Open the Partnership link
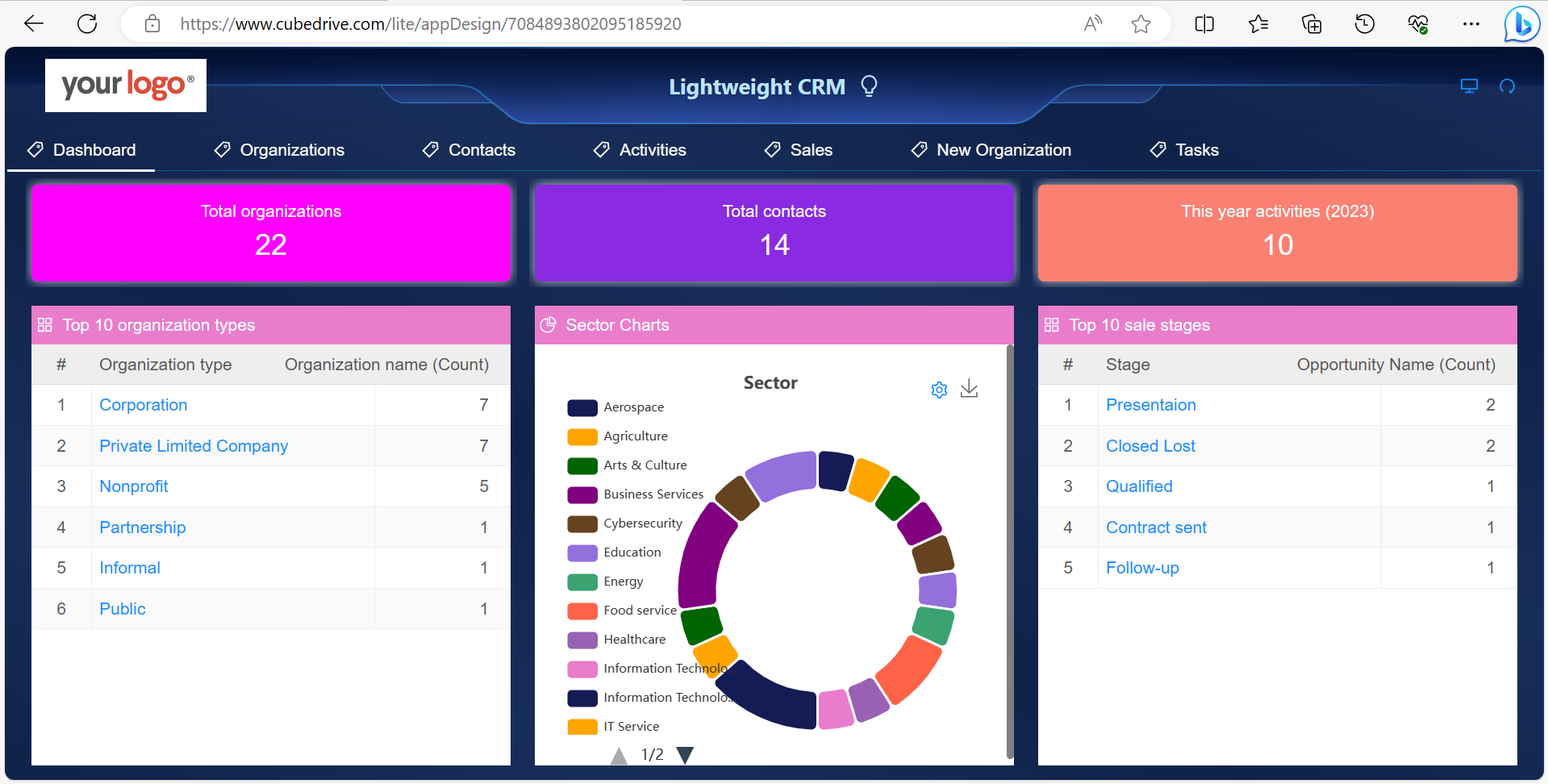This screenshot has width=1548, height=784. click(x=143, y=528)
